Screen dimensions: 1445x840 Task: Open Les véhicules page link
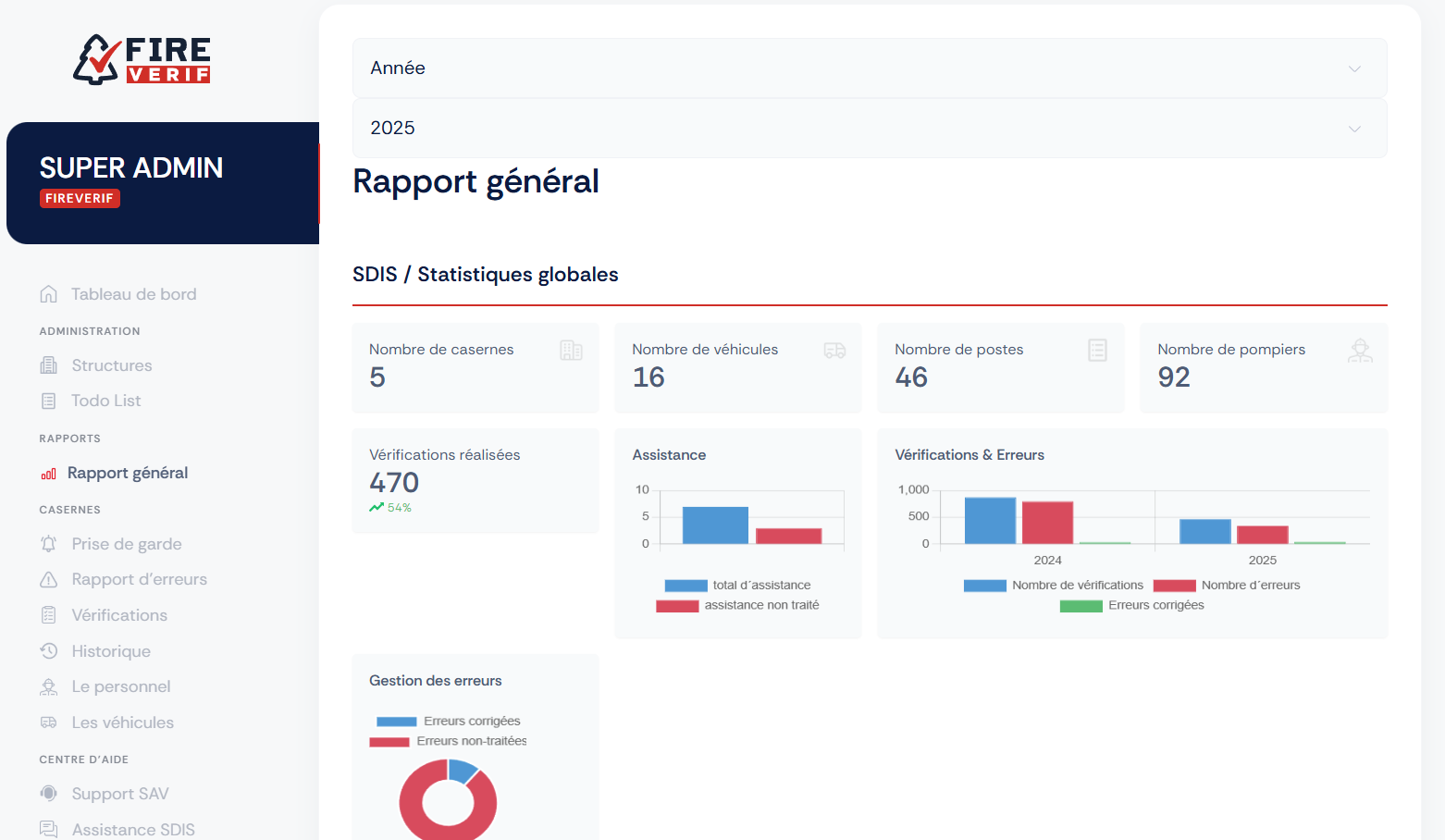123,723
